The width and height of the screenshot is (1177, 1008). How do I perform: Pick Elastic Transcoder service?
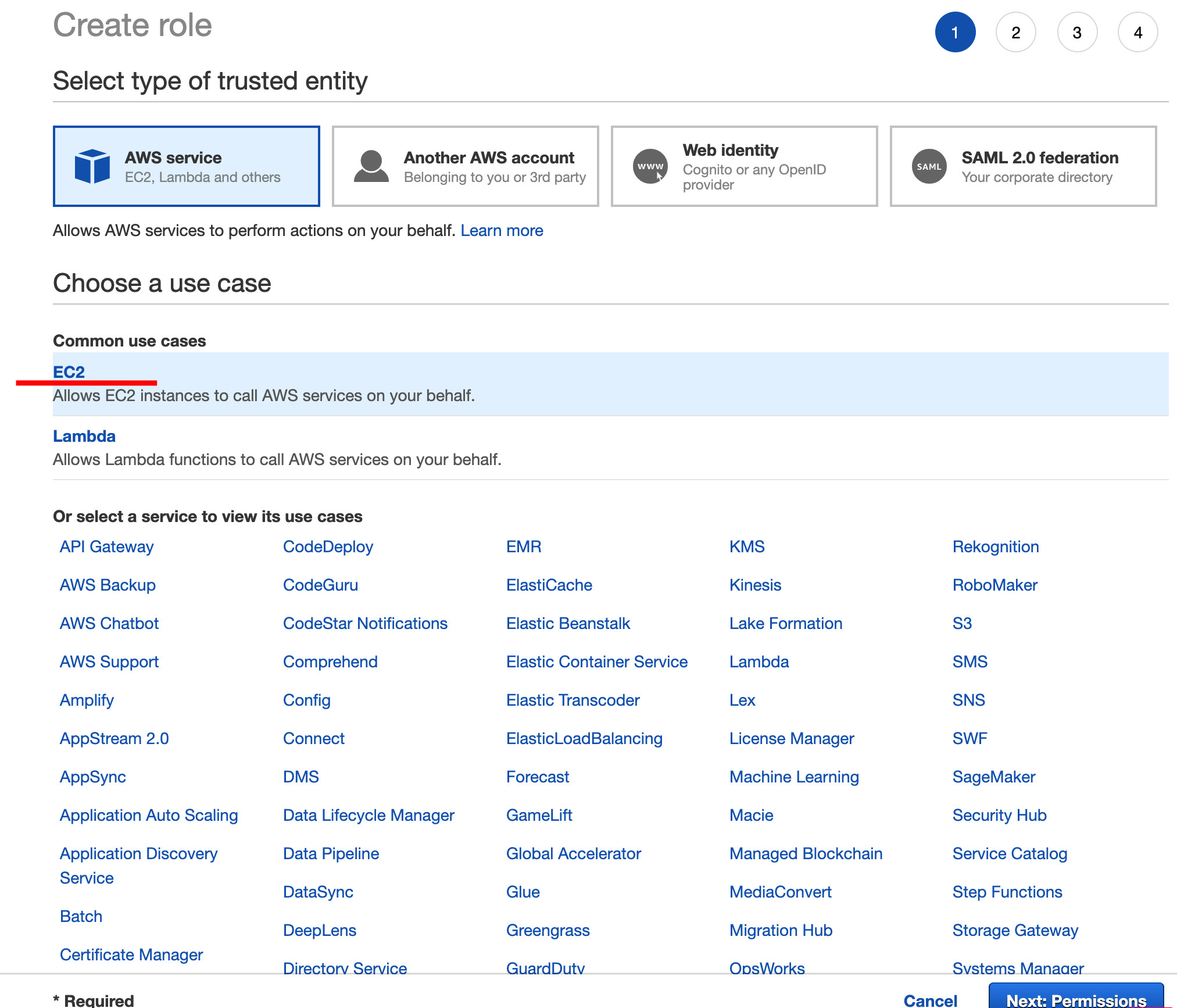click(573, 700)
